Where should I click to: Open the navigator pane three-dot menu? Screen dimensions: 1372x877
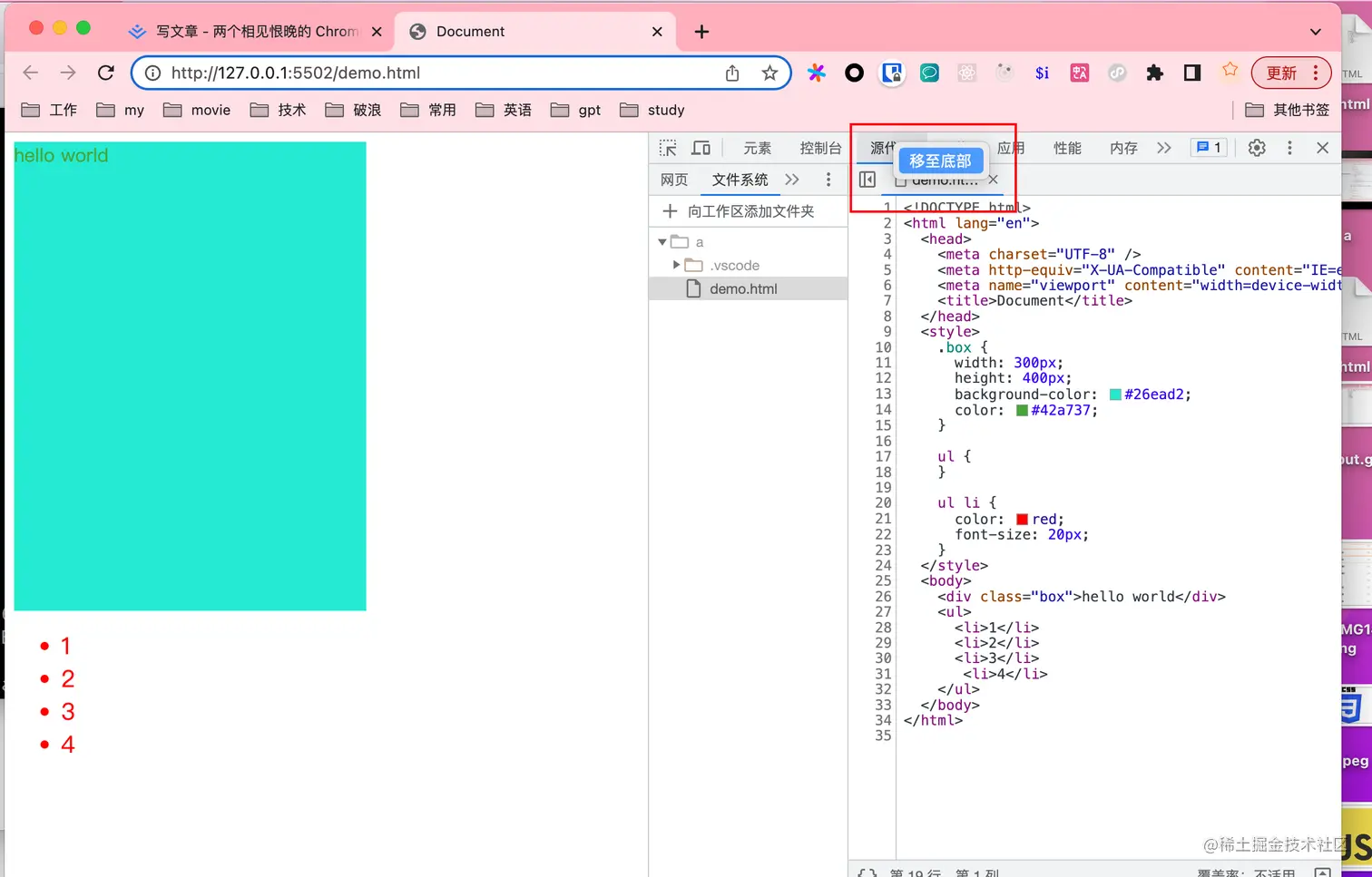828,180
